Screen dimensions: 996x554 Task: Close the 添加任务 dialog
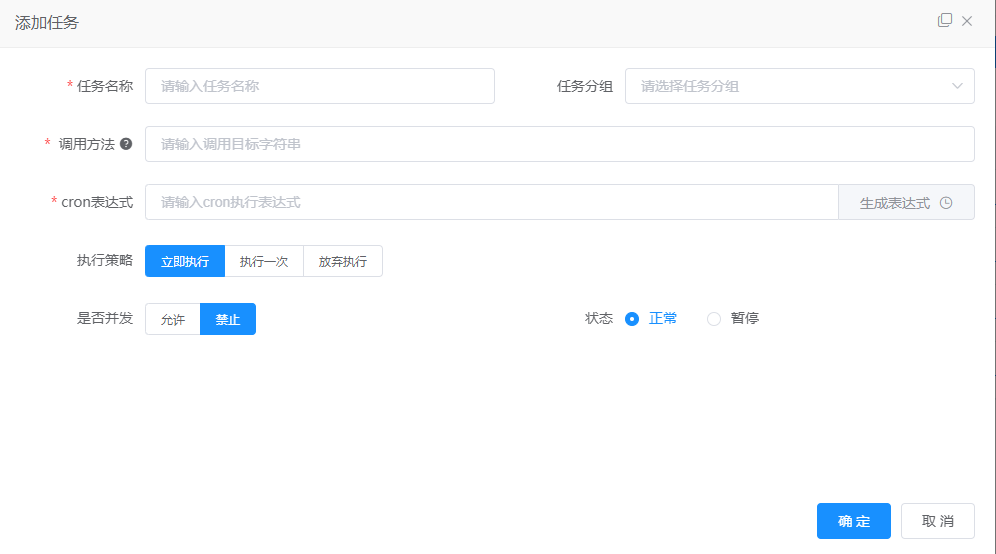pyautogui.click(x=967, y=21)
